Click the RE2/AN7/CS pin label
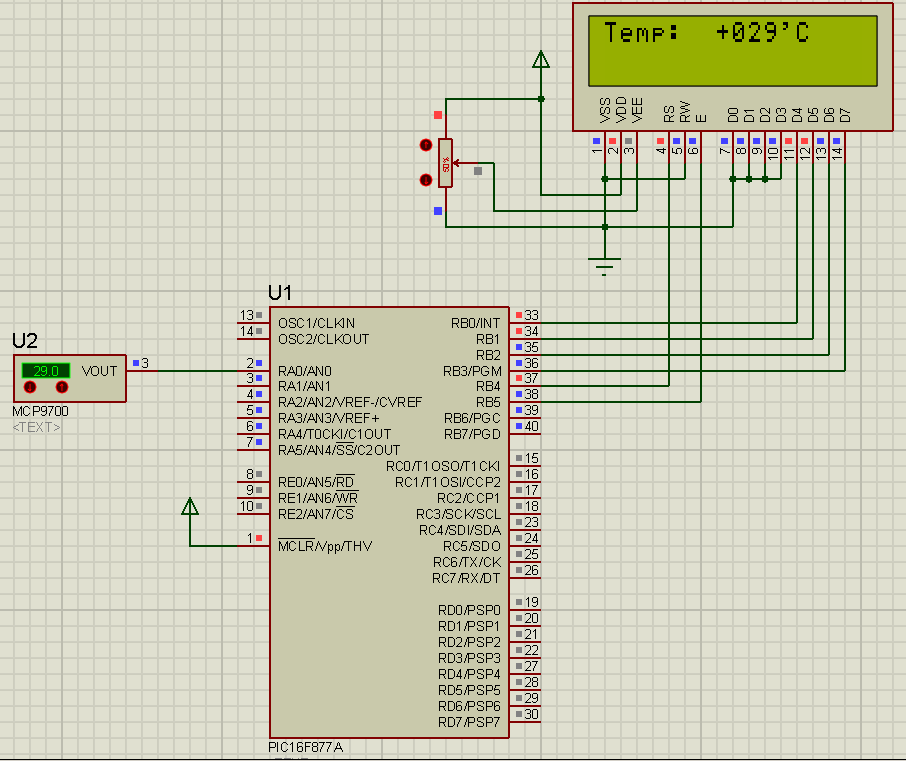906x761 pixels. pos(316,514)
